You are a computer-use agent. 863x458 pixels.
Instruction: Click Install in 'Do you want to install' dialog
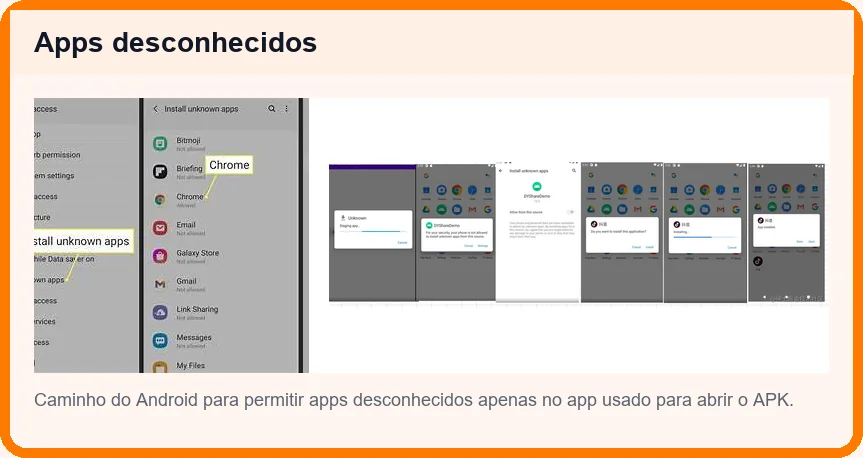coord(650,247)
